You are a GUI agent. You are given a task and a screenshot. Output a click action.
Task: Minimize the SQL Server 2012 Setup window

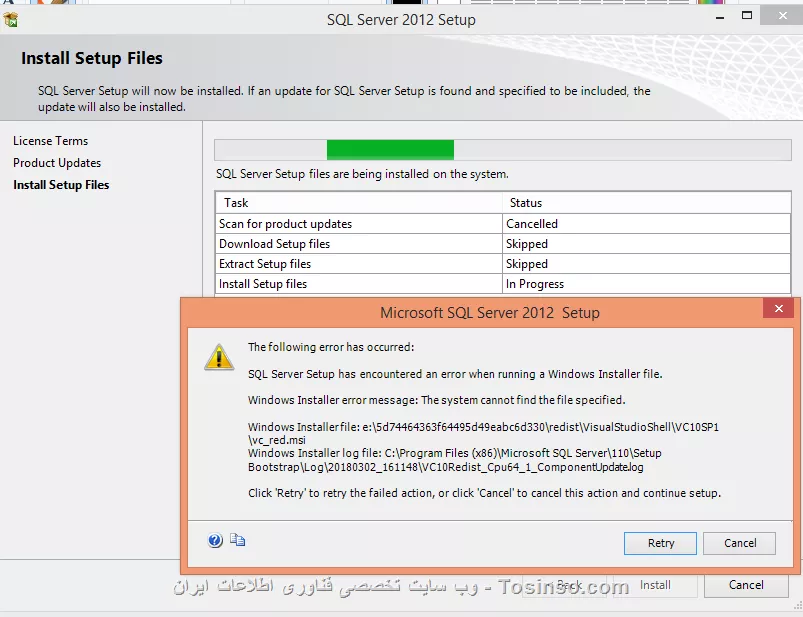coord(720,17)
